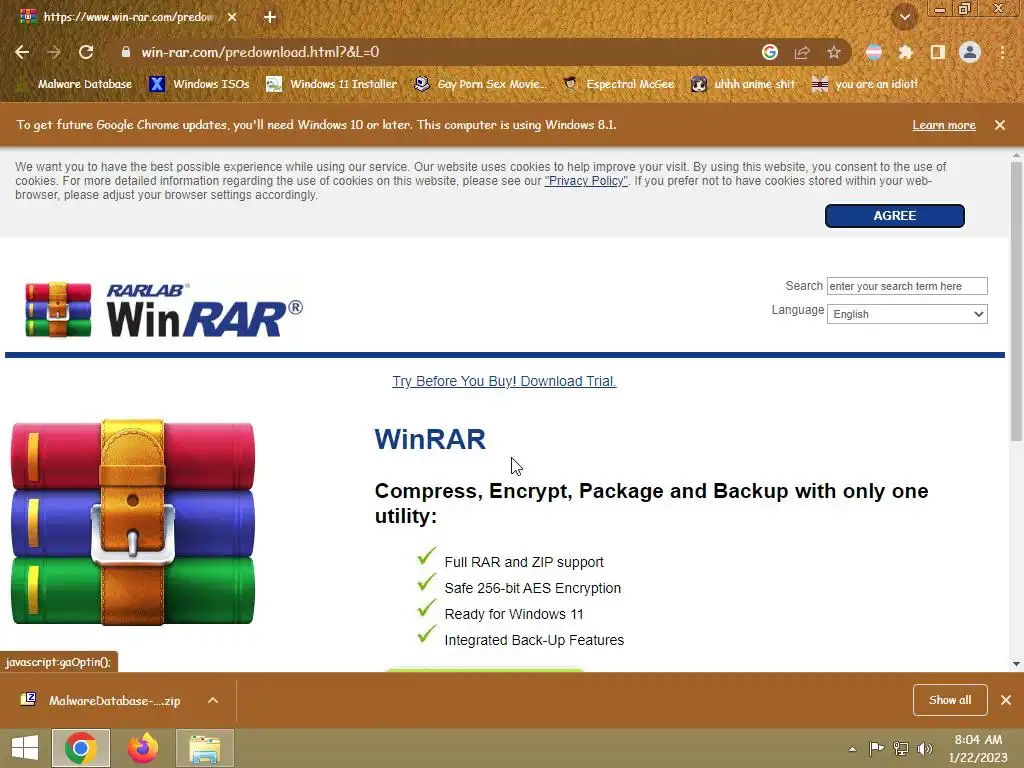Close the win-rar.com tab
The image size is (1024, 768).
pyautogui.click(x=232, y=17)
